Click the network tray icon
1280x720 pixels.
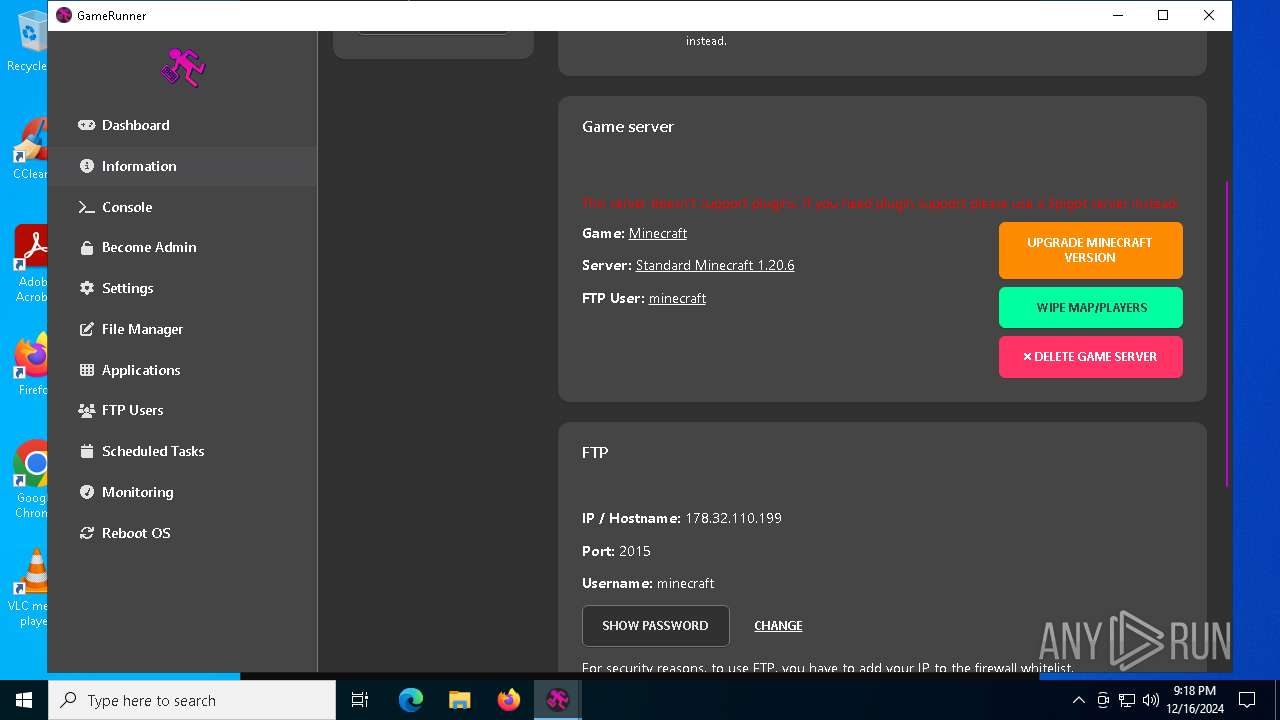(1127, 700)
